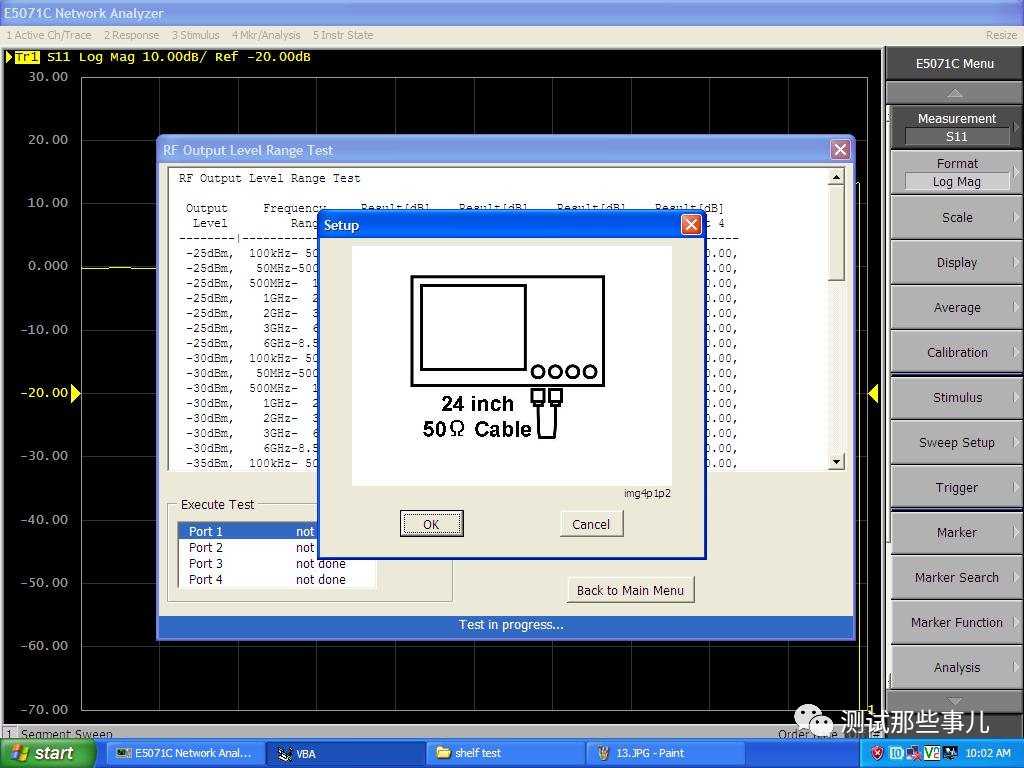Click Cancel in the Setup dialog
The height and width of the screenshot is (768, 1024).
(591, 524)
